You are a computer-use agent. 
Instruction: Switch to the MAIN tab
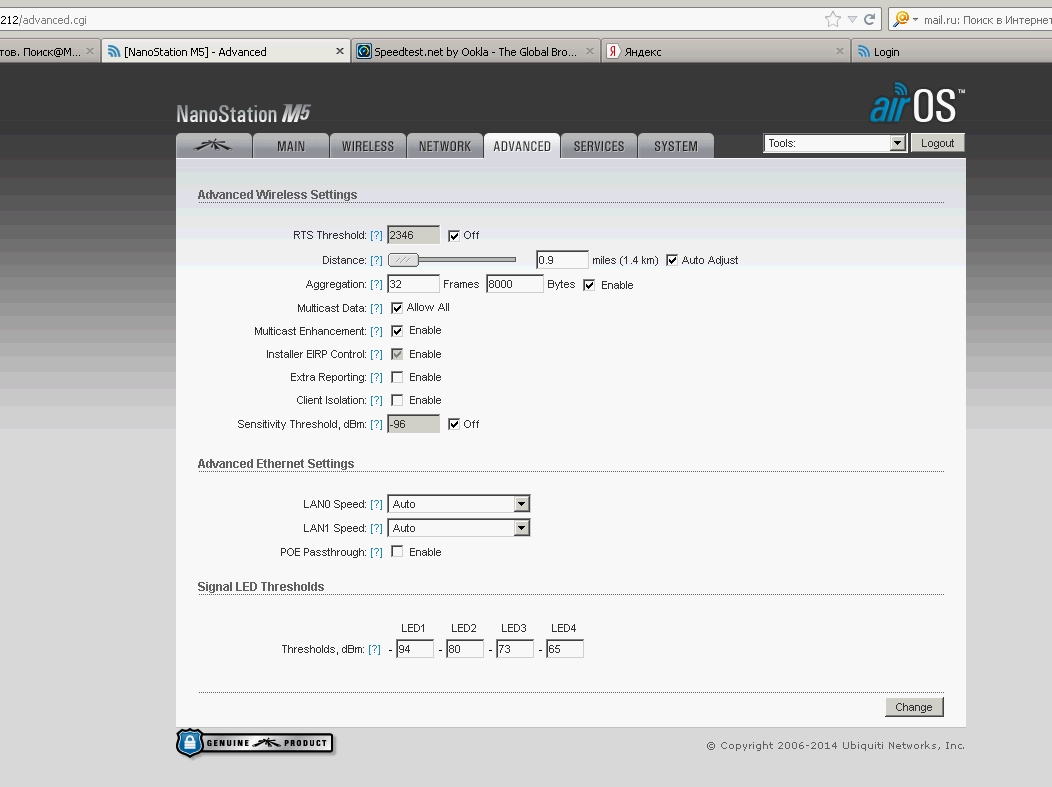[x=291, y=146]
